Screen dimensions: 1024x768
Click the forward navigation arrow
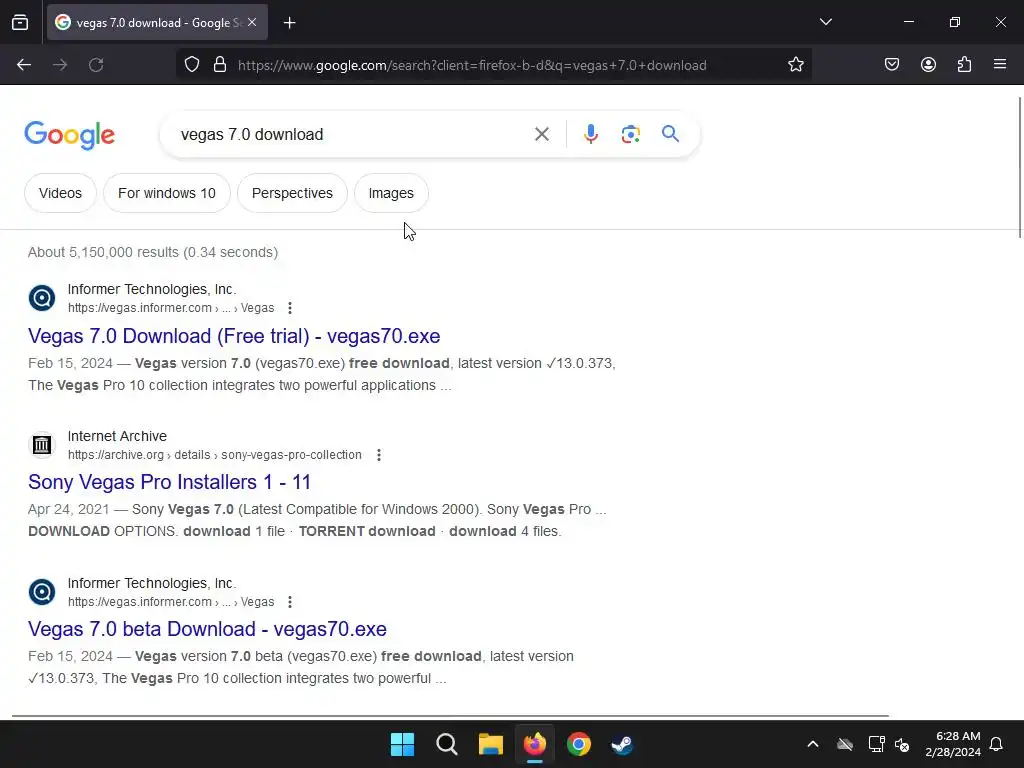(60, 65)
